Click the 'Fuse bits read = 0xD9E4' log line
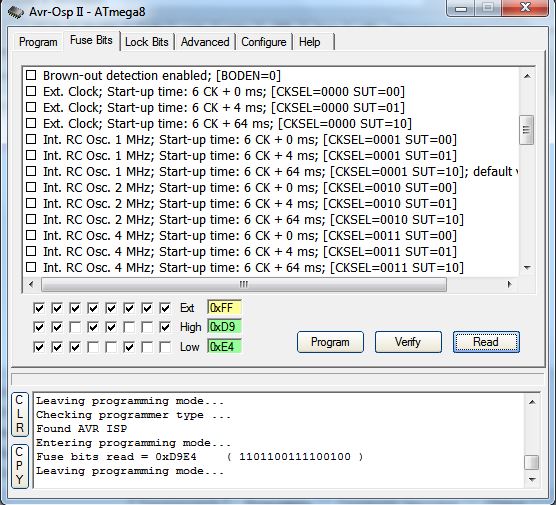Image resolution: width=556 pixels, height=505 pixels. [x=200, y=457]
